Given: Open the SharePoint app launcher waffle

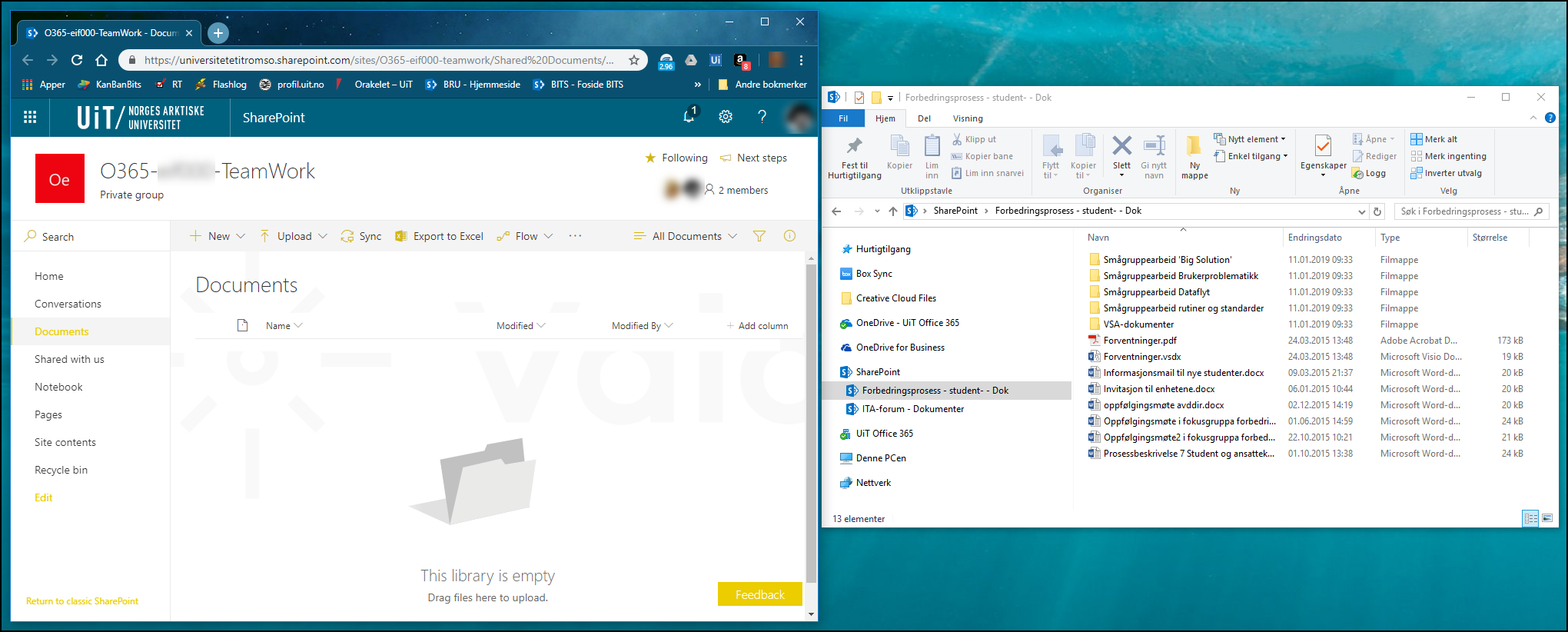Looking at the screenshot, I should point(30,117).
